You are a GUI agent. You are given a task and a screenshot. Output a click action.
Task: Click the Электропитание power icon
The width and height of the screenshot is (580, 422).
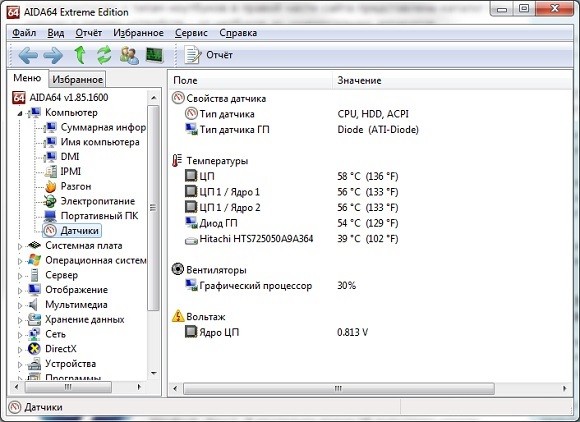pos(50,201)
